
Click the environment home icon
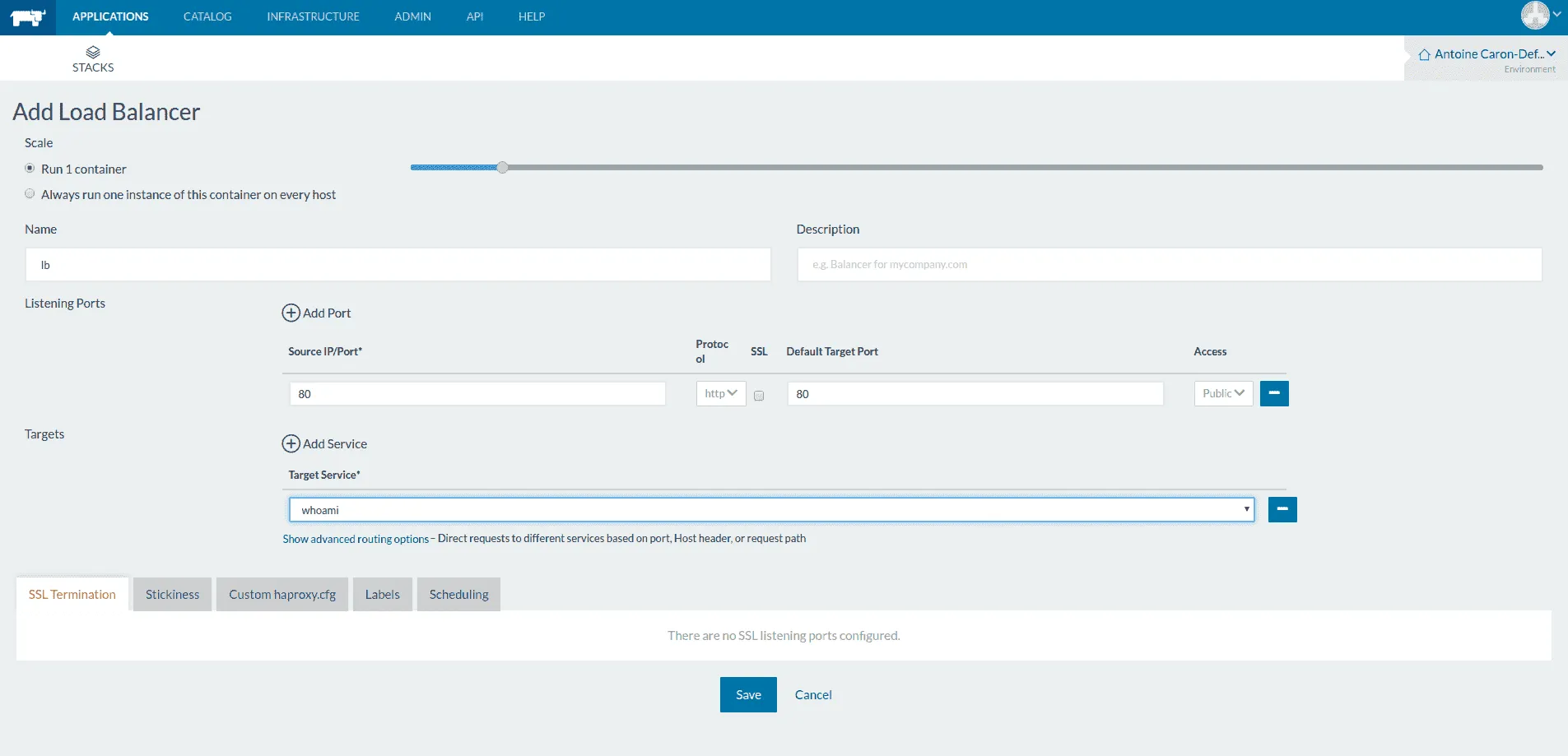point(1424,55)
